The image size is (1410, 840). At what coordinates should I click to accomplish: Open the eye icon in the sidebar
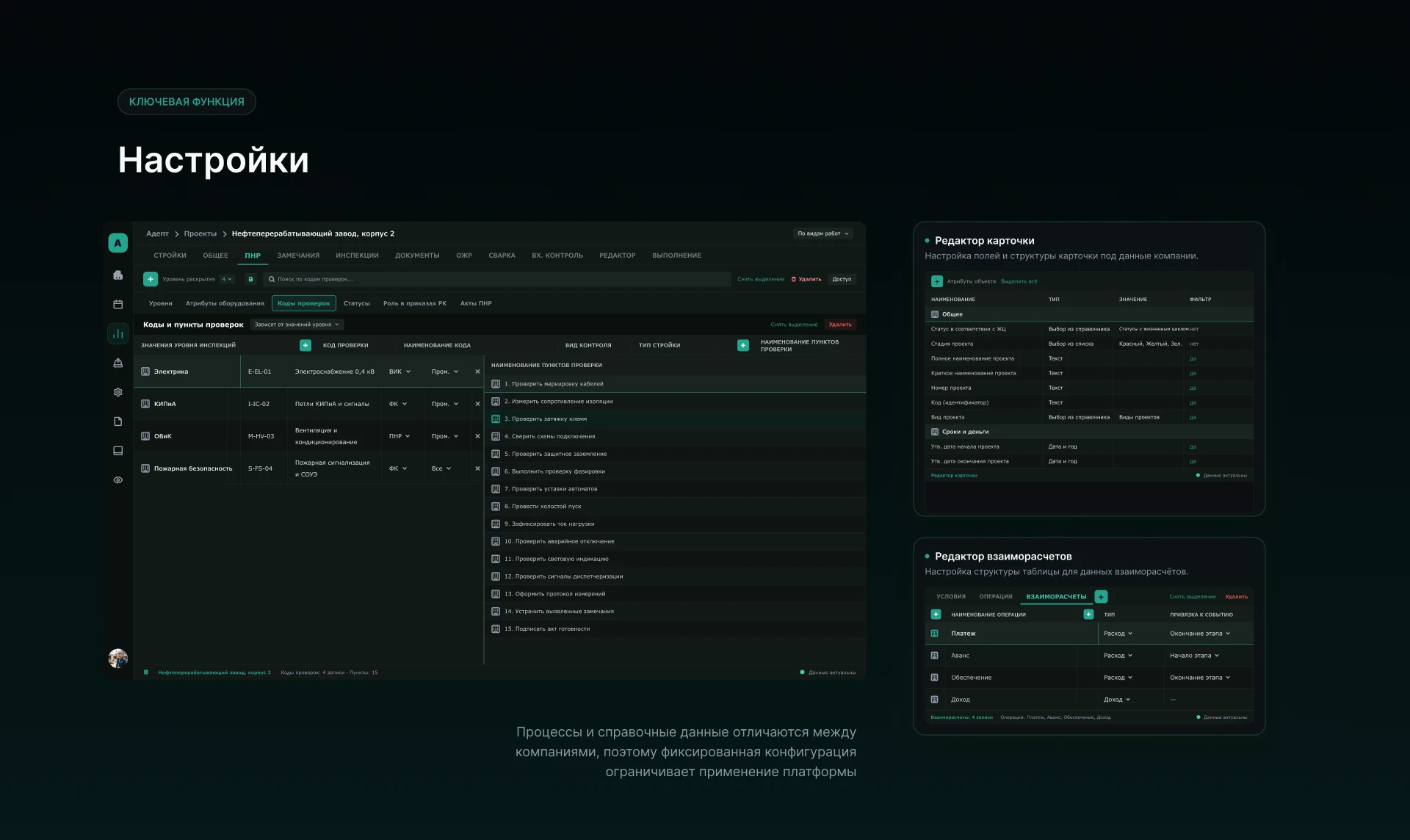tap(117, 480)
